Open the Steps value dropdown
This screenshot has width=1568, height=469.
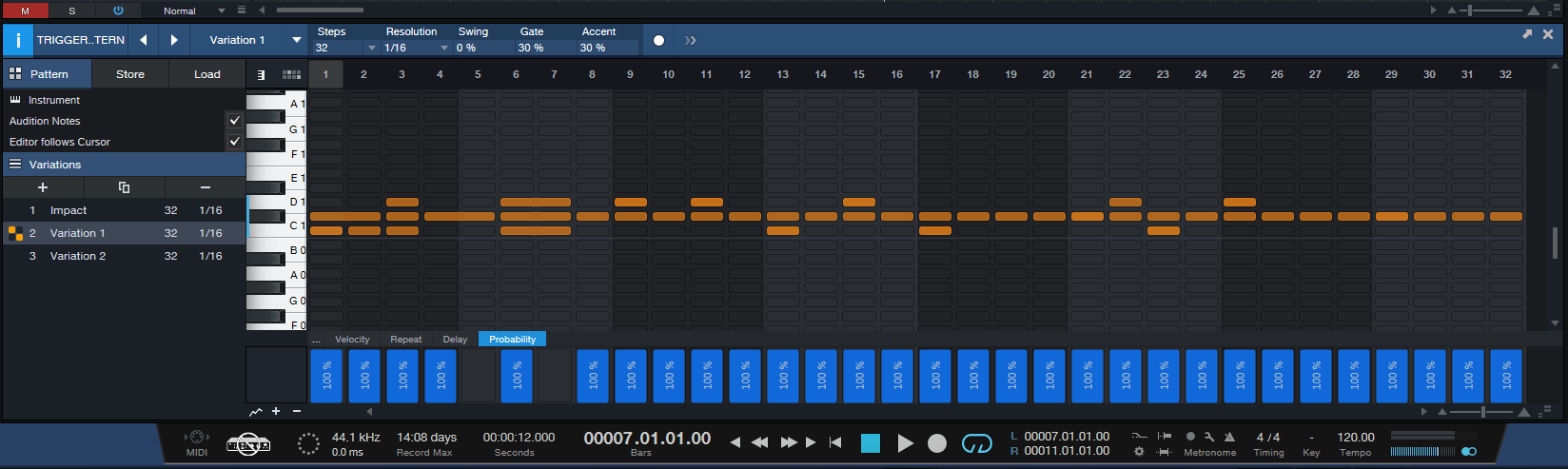tap(371, 48)
